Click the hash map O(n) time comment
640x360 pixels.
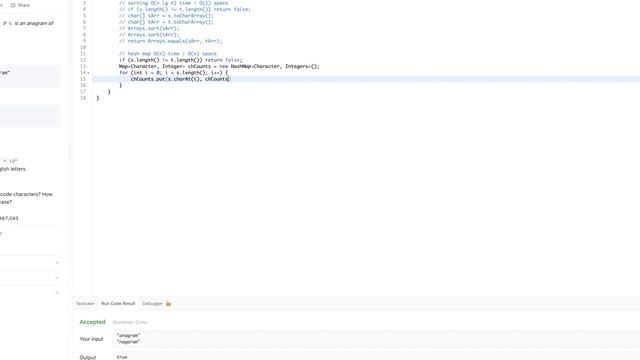click(168, 54)
